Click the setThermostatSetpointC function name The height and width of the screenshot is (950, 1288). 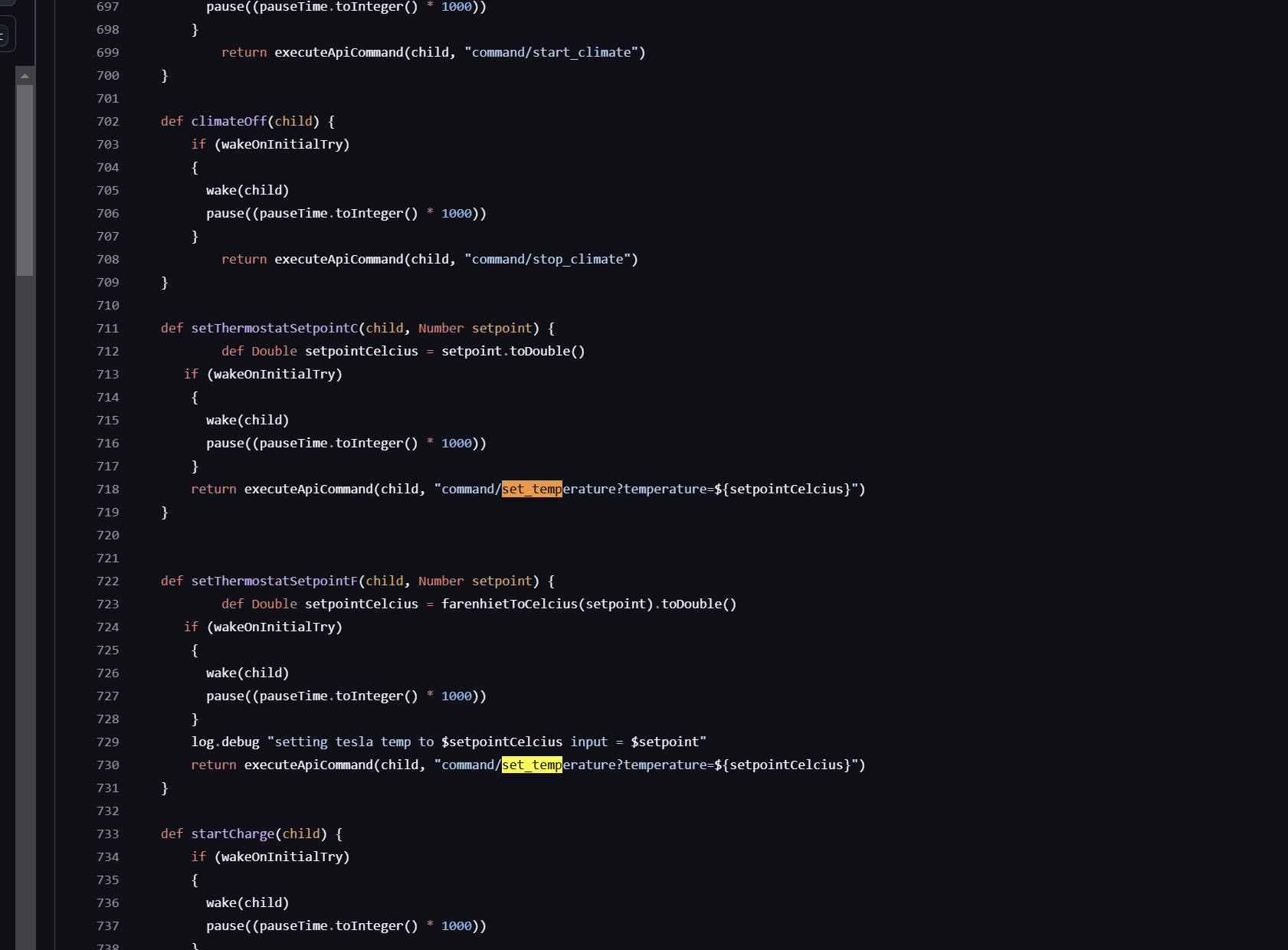274,328
